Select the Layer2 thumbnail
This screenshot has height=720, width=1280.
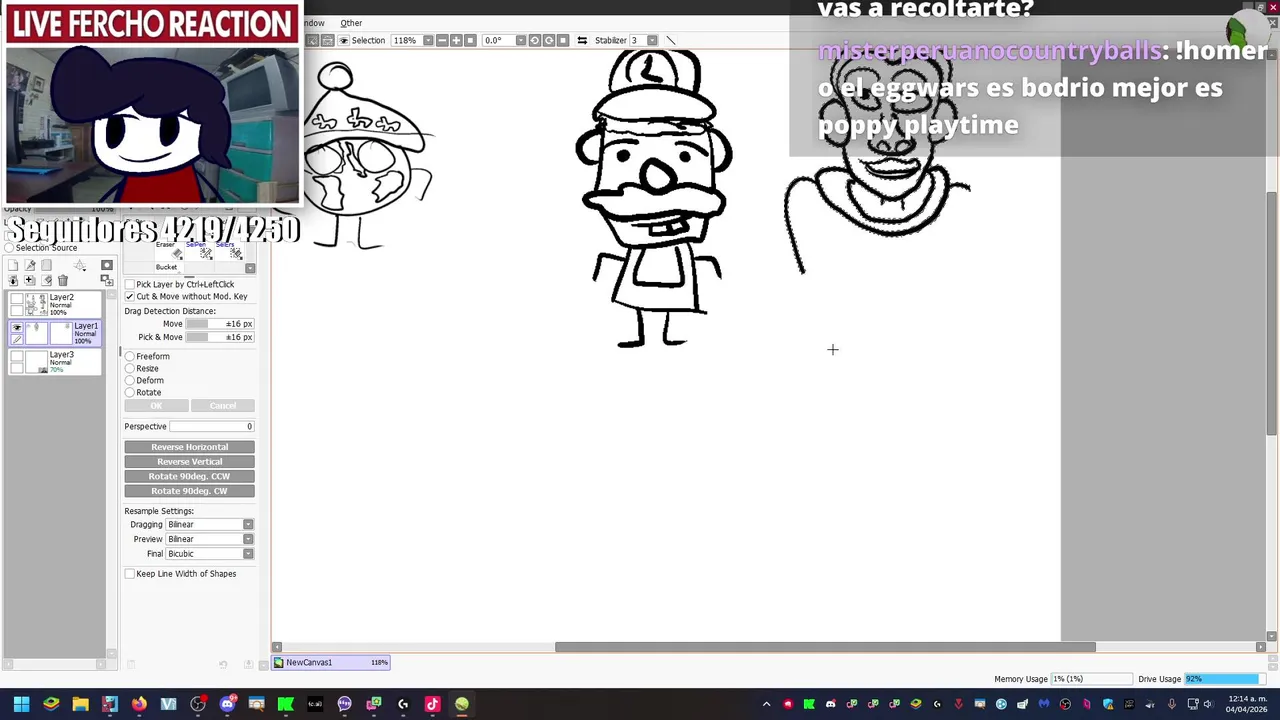coord(37,304)
